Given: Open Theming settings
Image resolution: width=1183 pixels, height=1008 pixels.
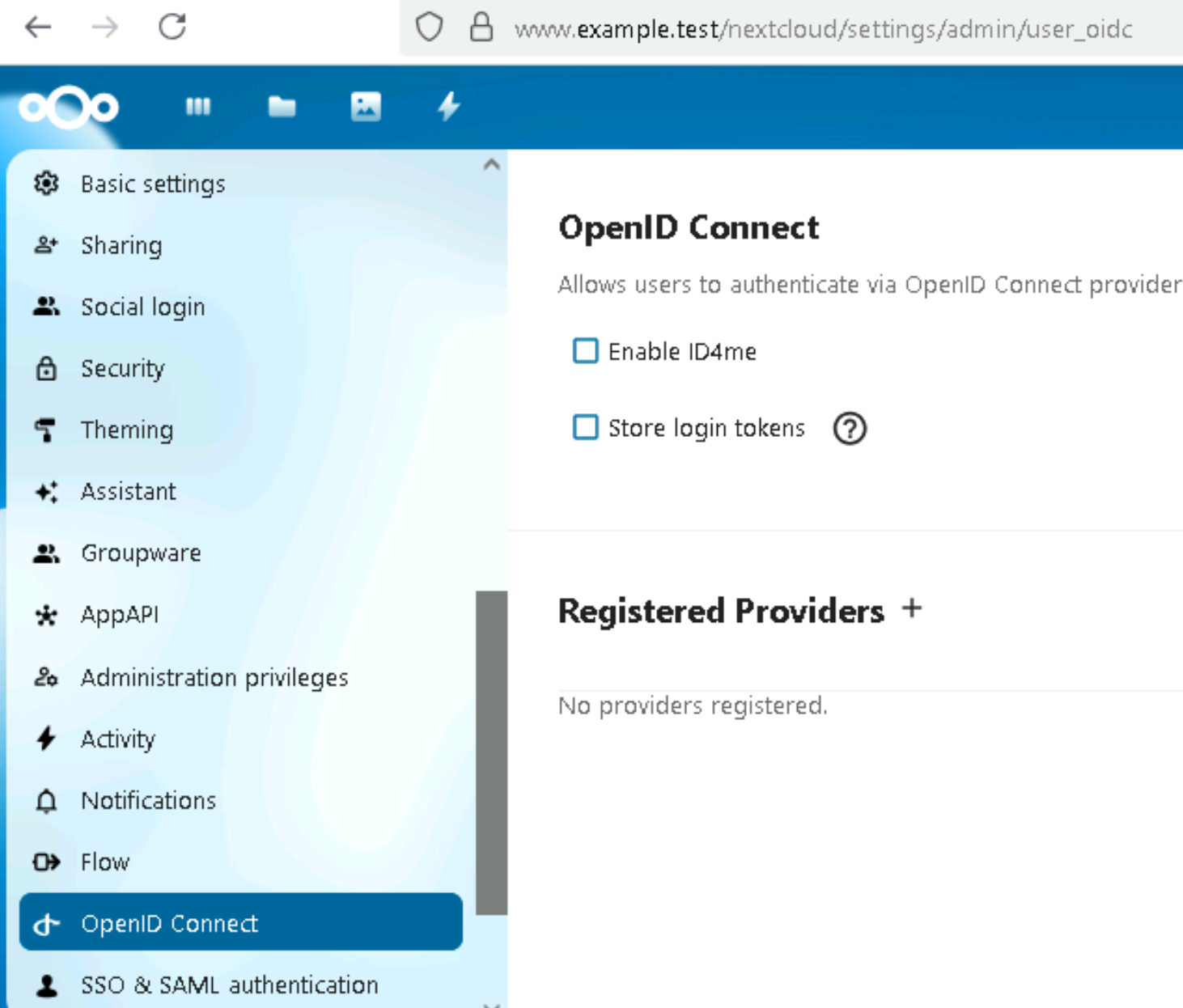Looking at the screenshot, I should [240, 430].
